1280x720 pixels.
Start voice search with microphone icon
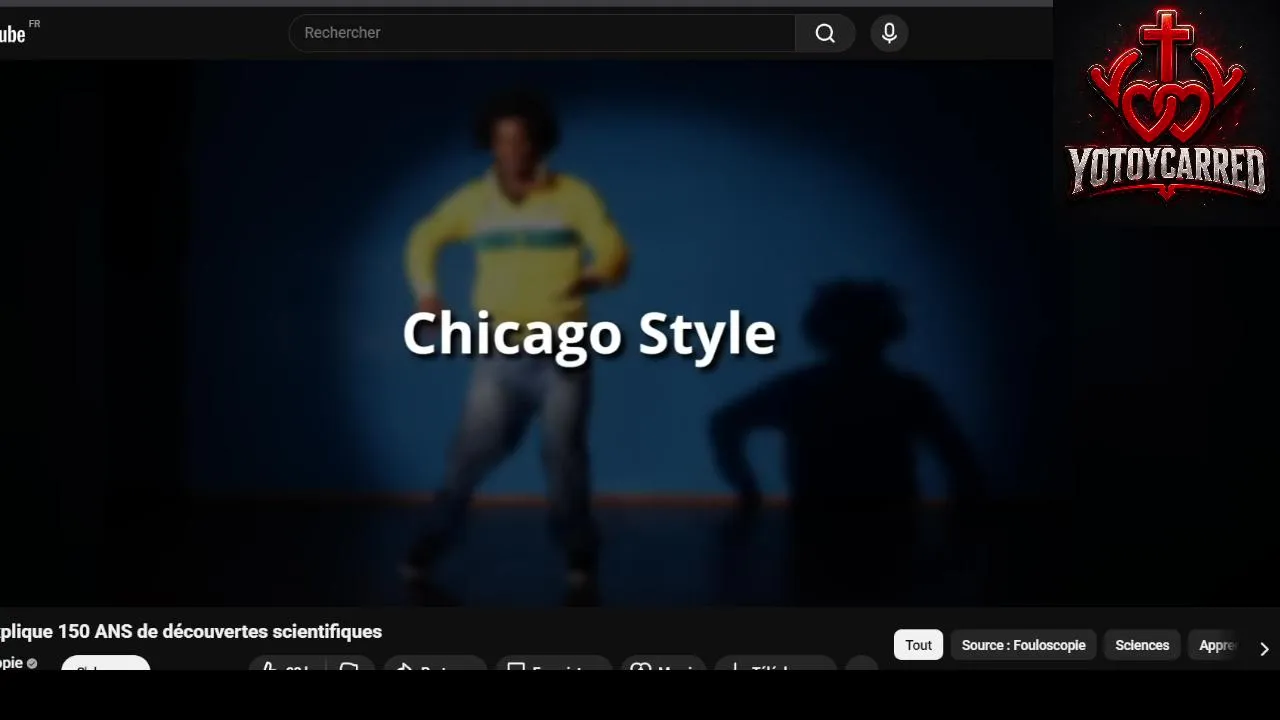tap(889, 33)
